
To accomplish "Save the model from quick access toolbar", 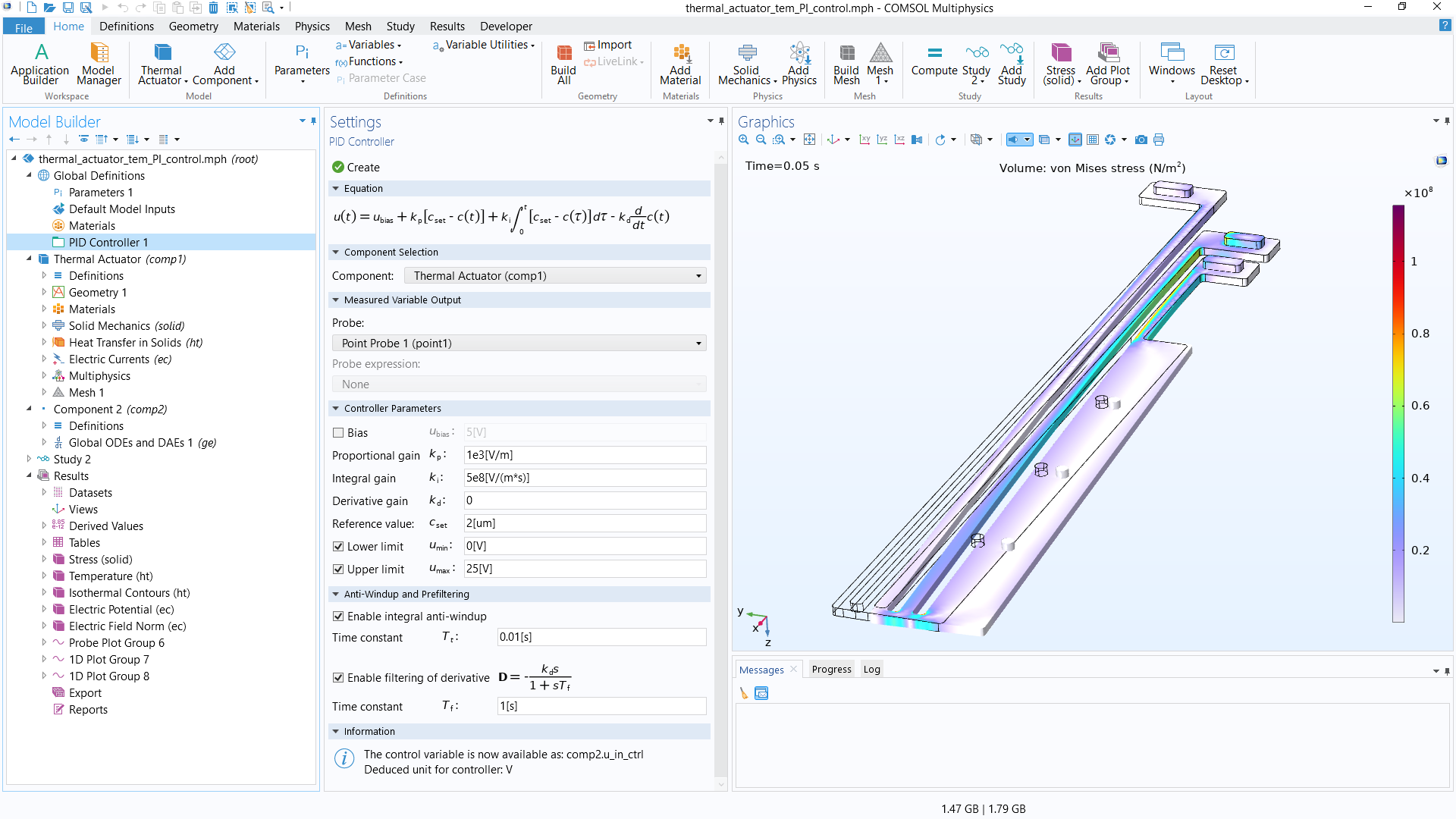I will [67, 8].
